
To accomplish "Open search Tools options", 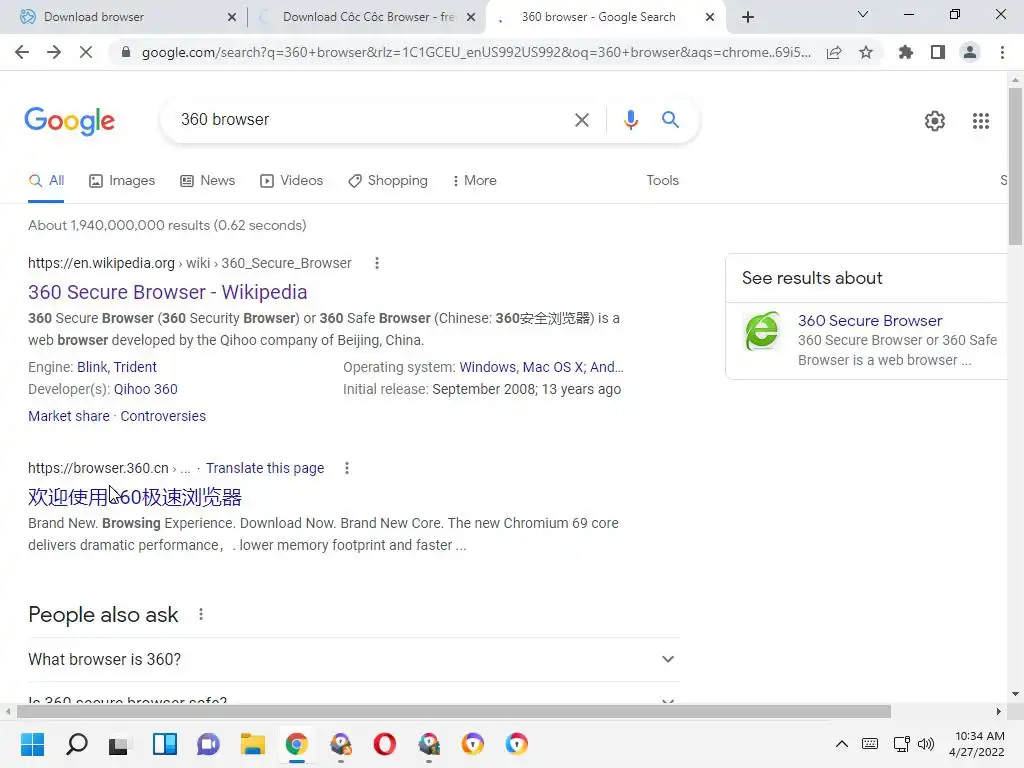I will point(662,181).
